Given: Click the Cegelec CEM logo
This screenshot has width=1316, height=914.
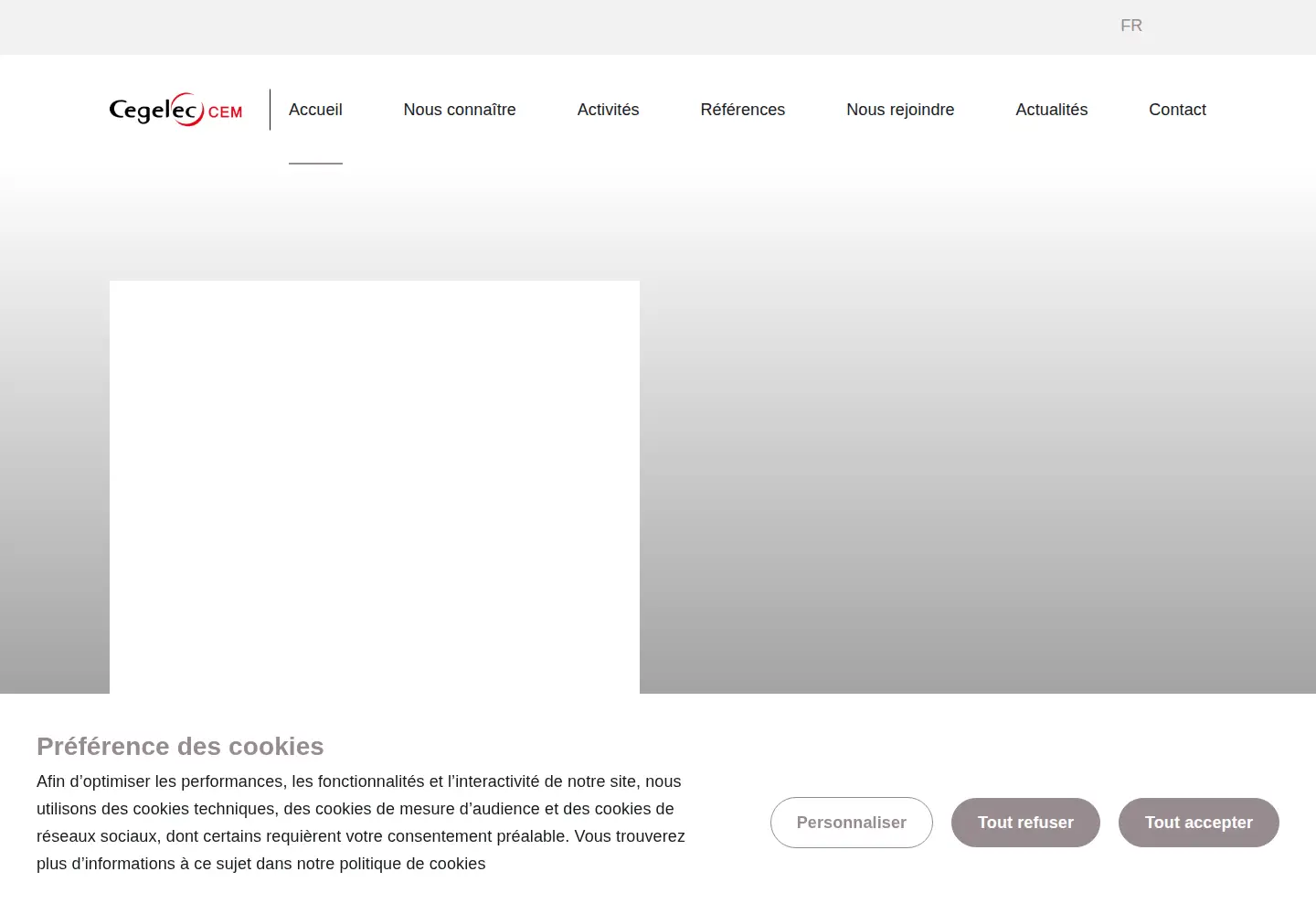Looking at the screenshot, I should point(176,110).
